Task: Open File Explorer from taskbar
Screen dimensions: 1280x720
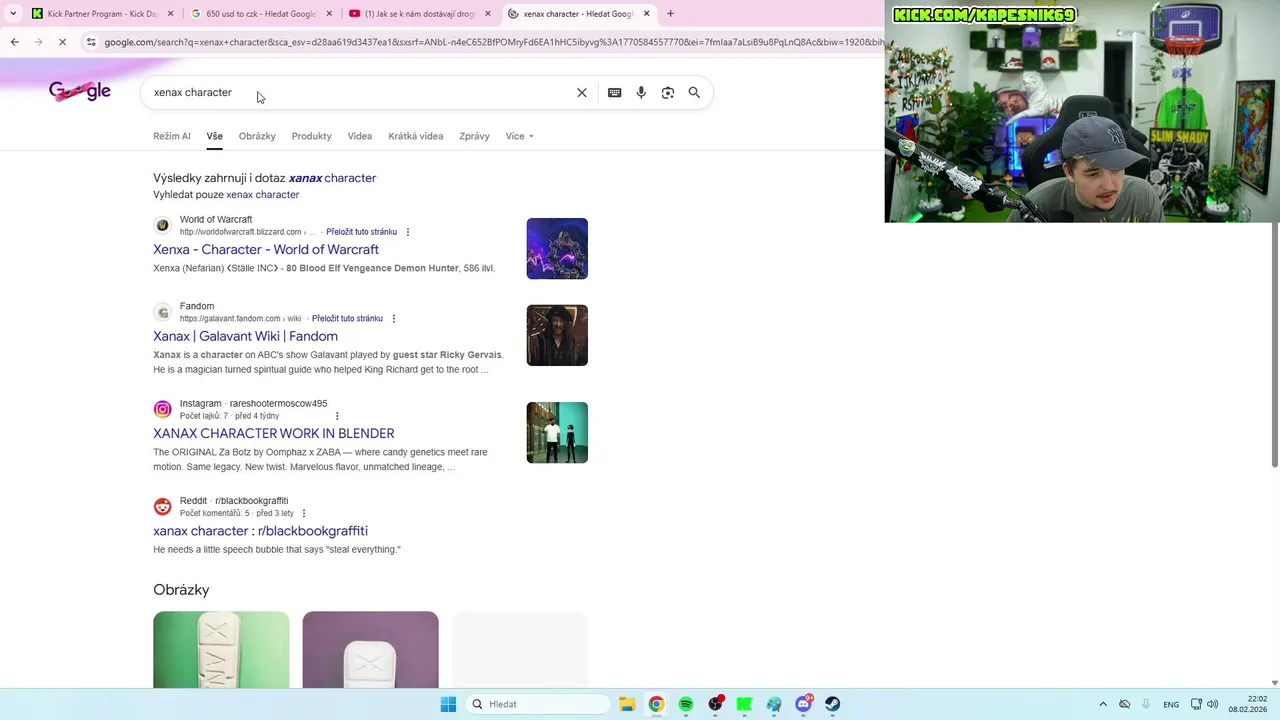Action: [x=627, y=704]
